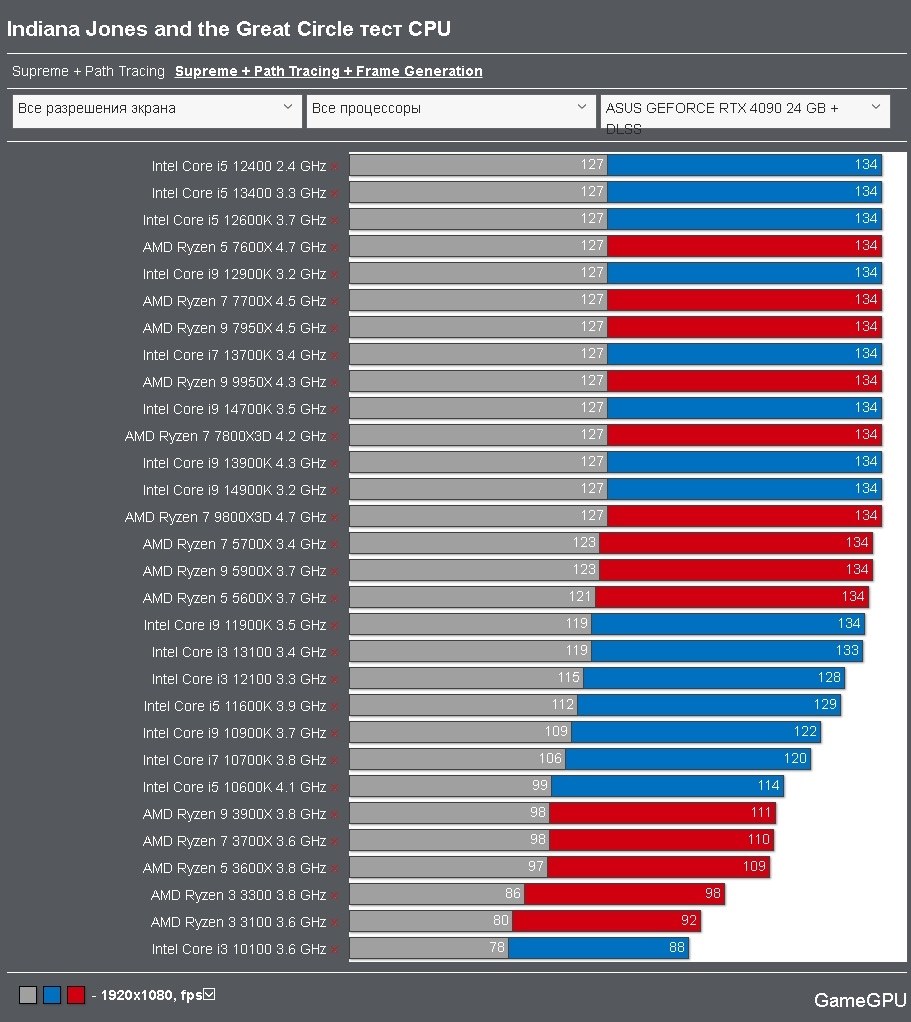911x1022 pixels.
Task: Click X icon beside AMD Ryzen 7 9800X3D
Action: 335,517
